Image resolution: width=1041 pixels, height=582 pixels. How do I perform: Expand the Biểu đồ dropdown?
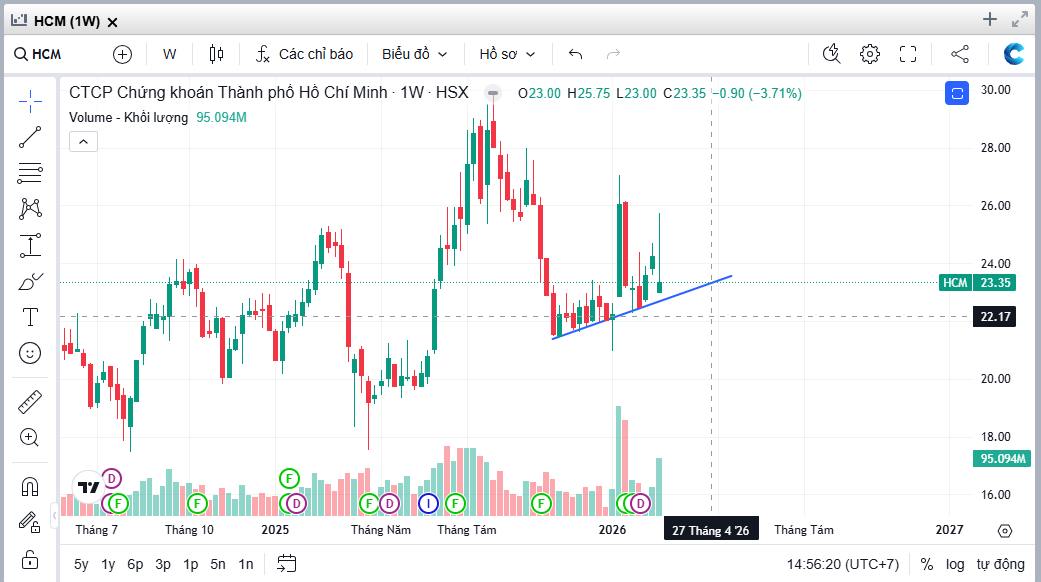[414, 54]
